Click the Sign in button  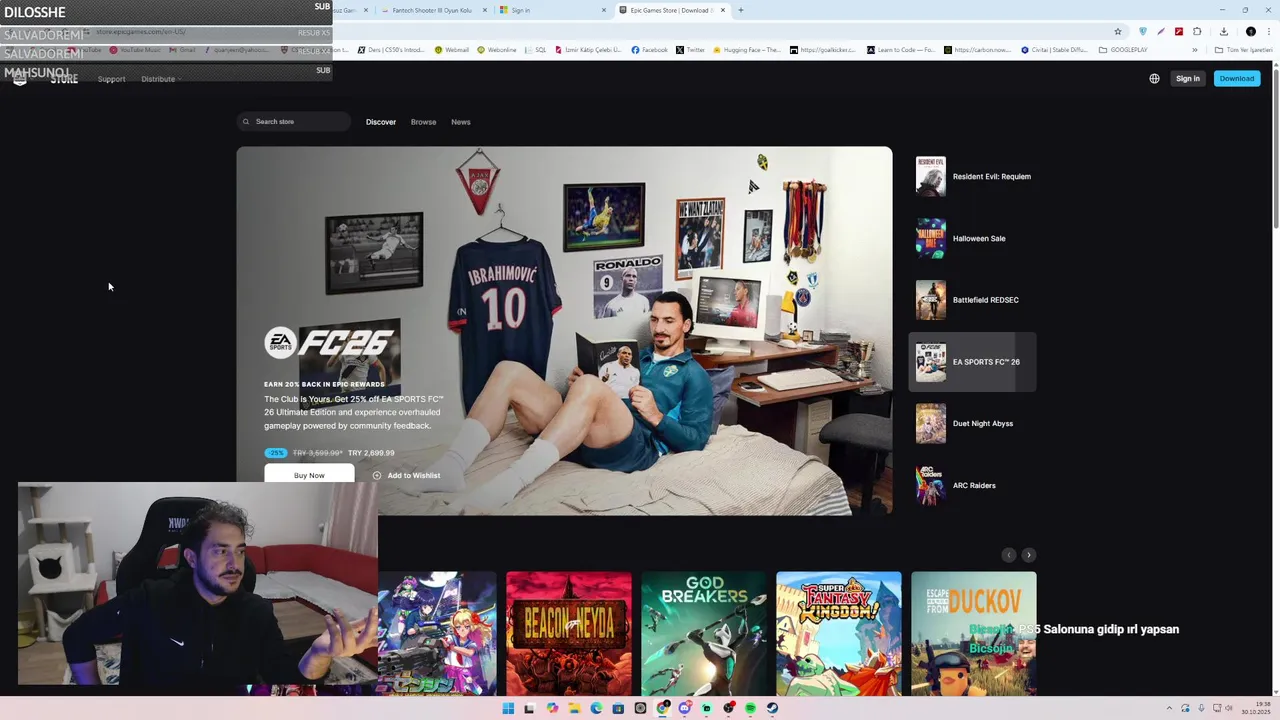1187,78
